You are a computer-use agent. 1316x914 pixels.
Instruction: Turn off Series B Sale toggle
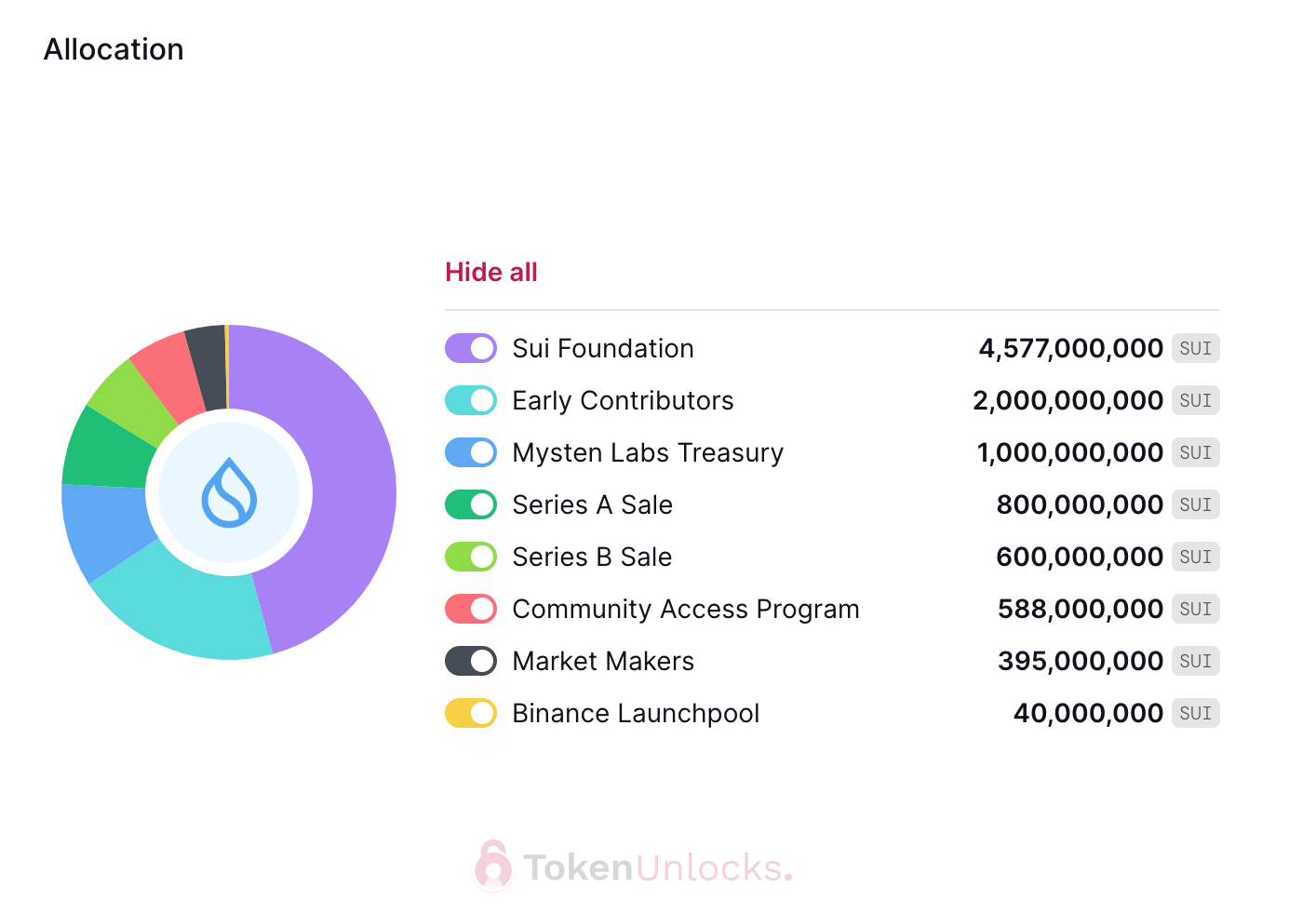click(471, 557)
